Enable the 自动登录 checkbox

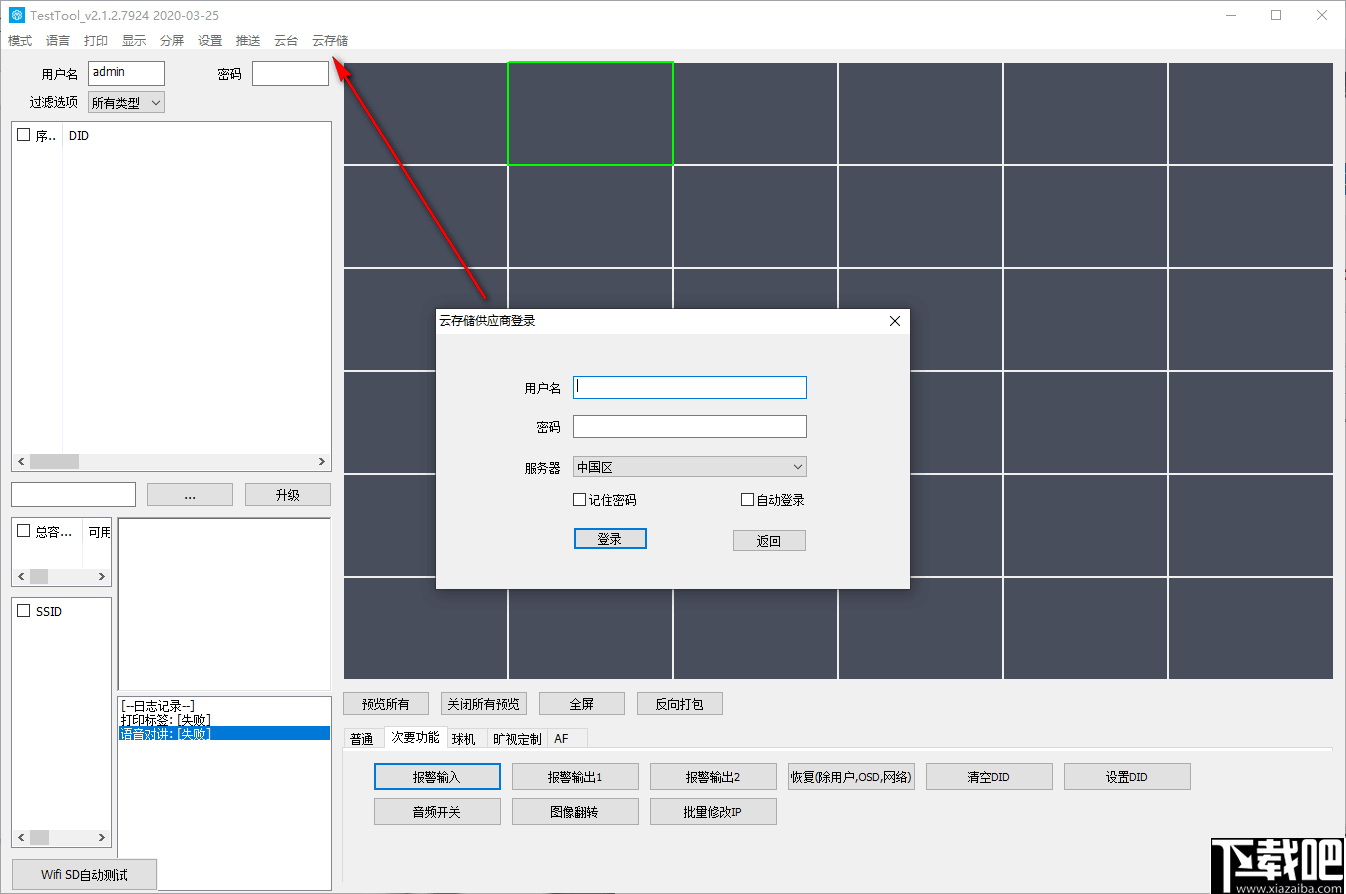pyautogui.click(x=747, y=499)
